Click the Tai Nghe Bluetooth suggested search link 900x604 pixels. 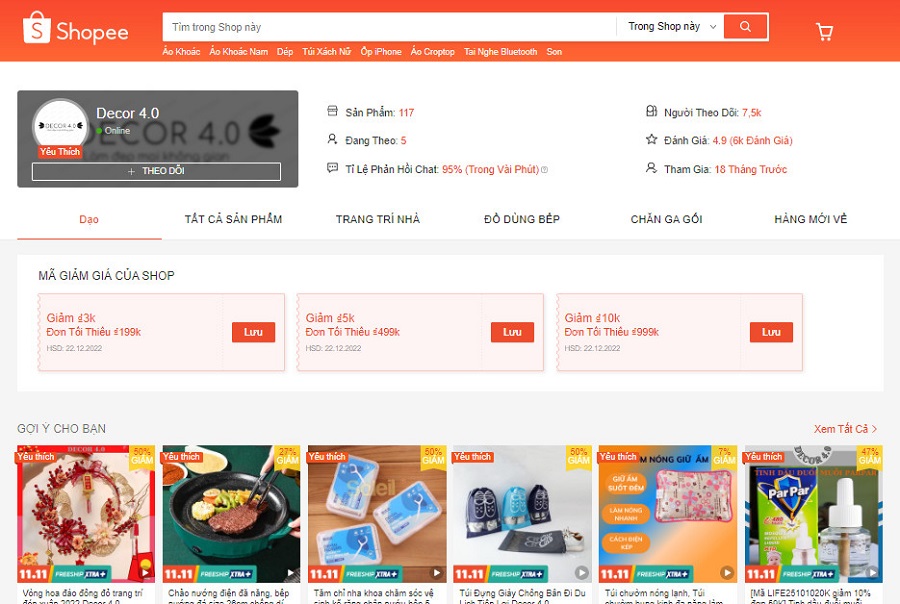[501, 52]
